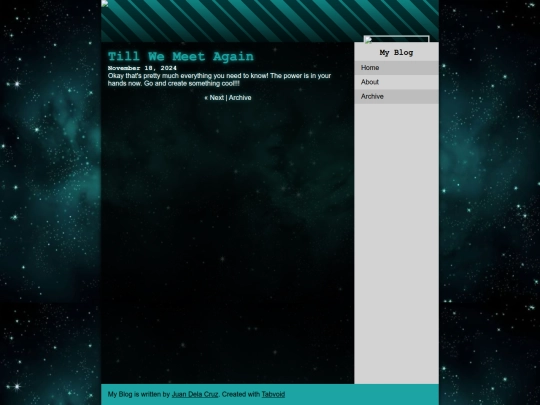540x405 pixels.
Task: Open the Archive link beside Next
Action: [x=240, y=98]
